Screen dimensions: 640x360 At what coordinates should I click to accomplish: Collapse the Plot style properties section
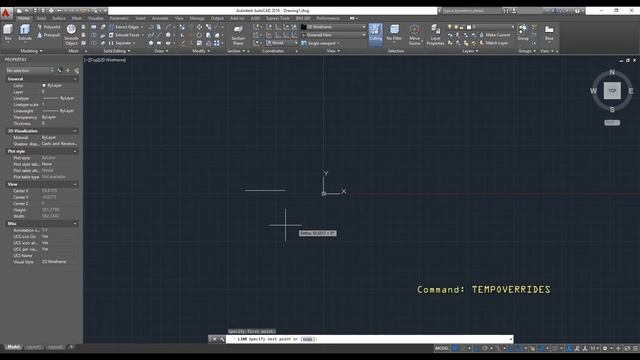coord(75,151)
